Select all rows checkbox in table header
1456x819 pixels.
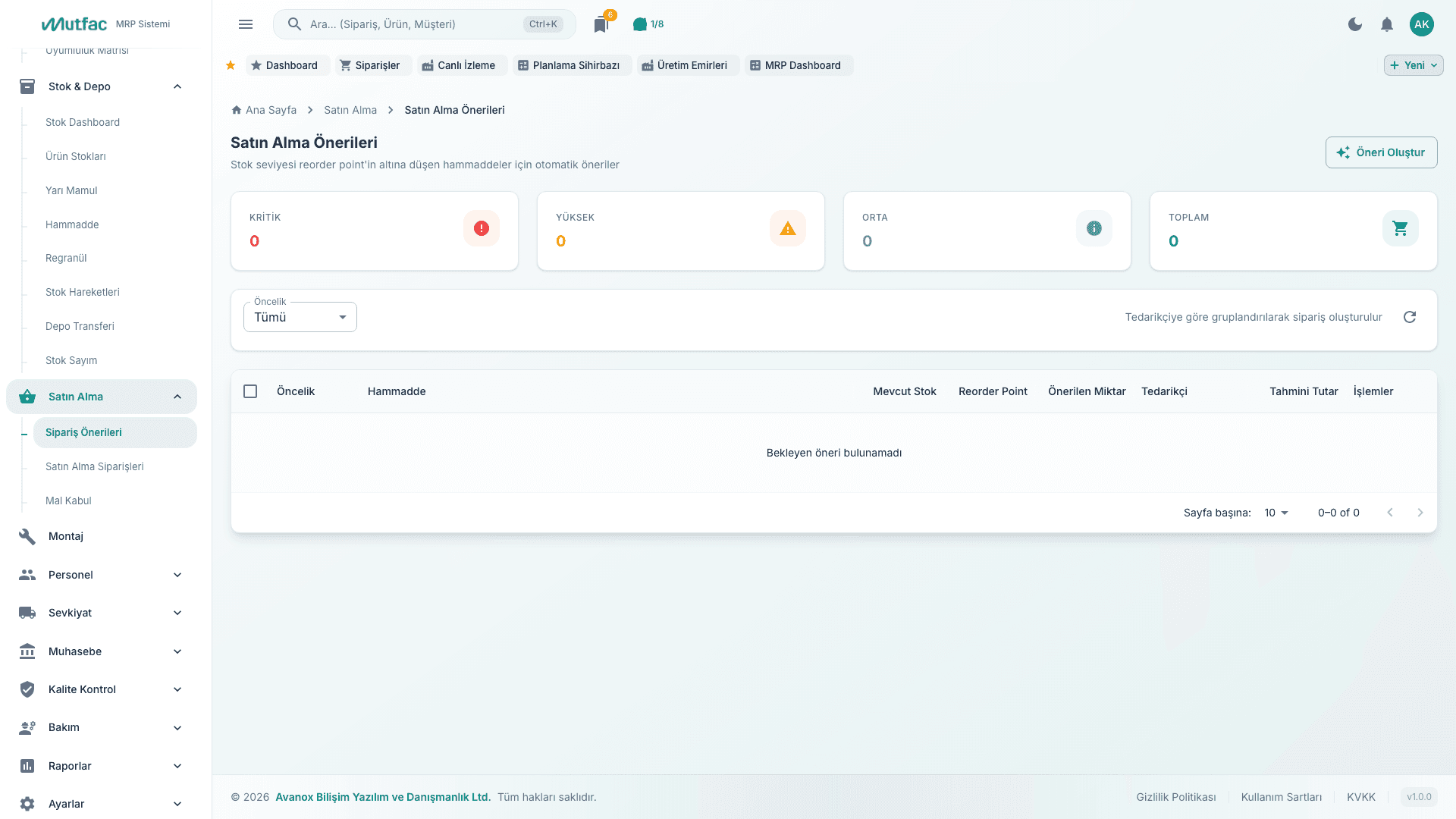pos(250,391)
